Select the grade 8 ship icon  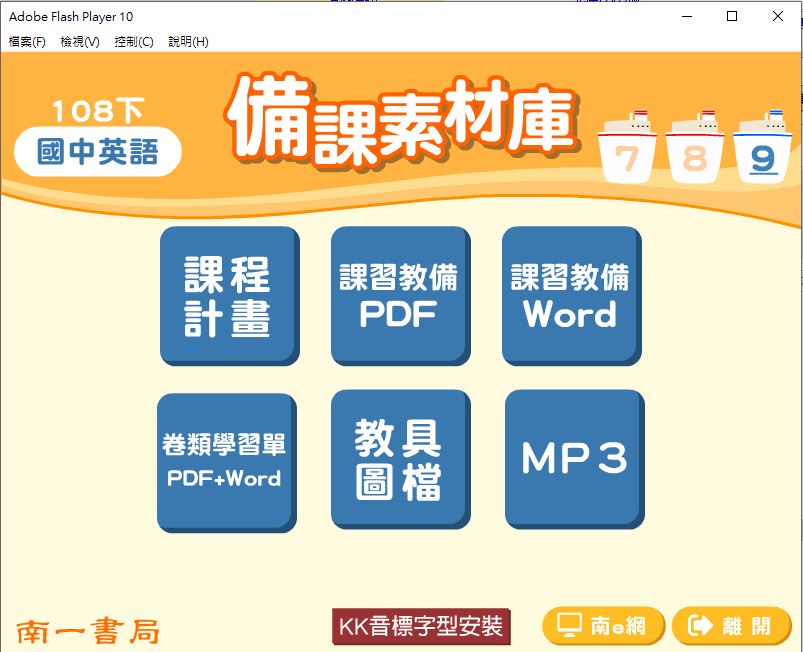pos(695,148)
